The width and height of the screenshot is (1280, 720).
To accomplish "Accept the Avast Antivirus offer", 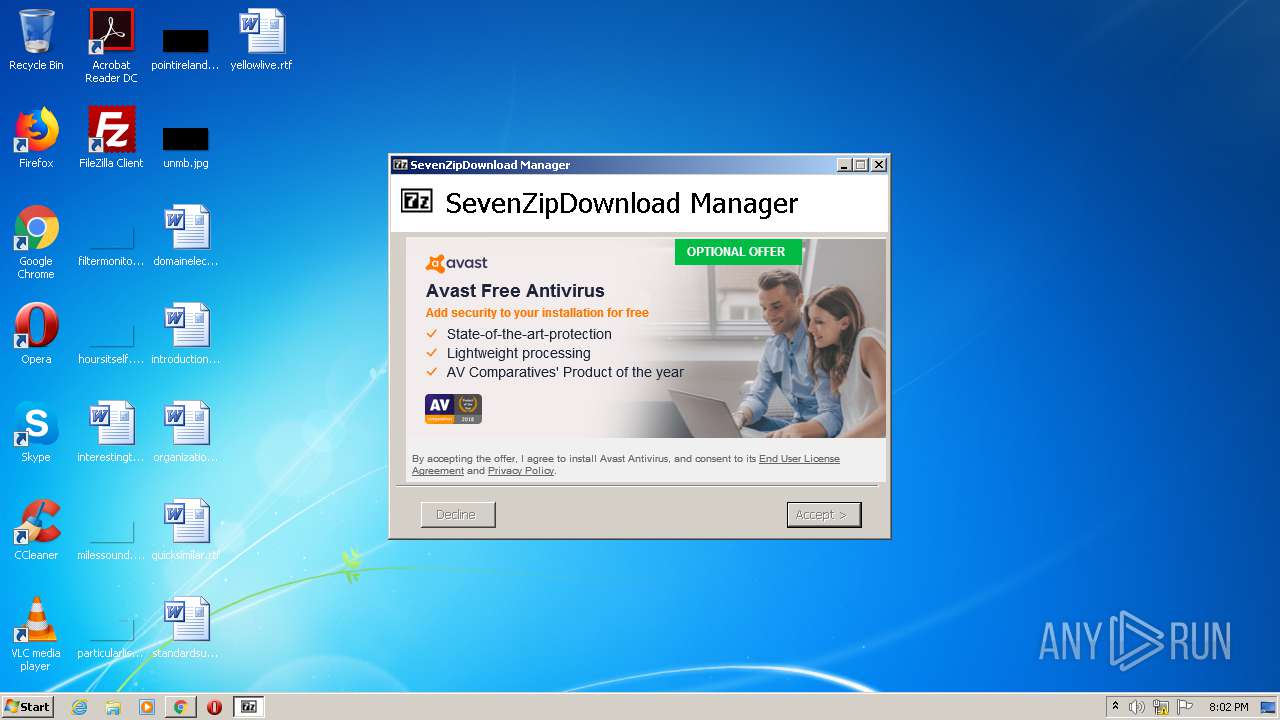I will point(824,514).
